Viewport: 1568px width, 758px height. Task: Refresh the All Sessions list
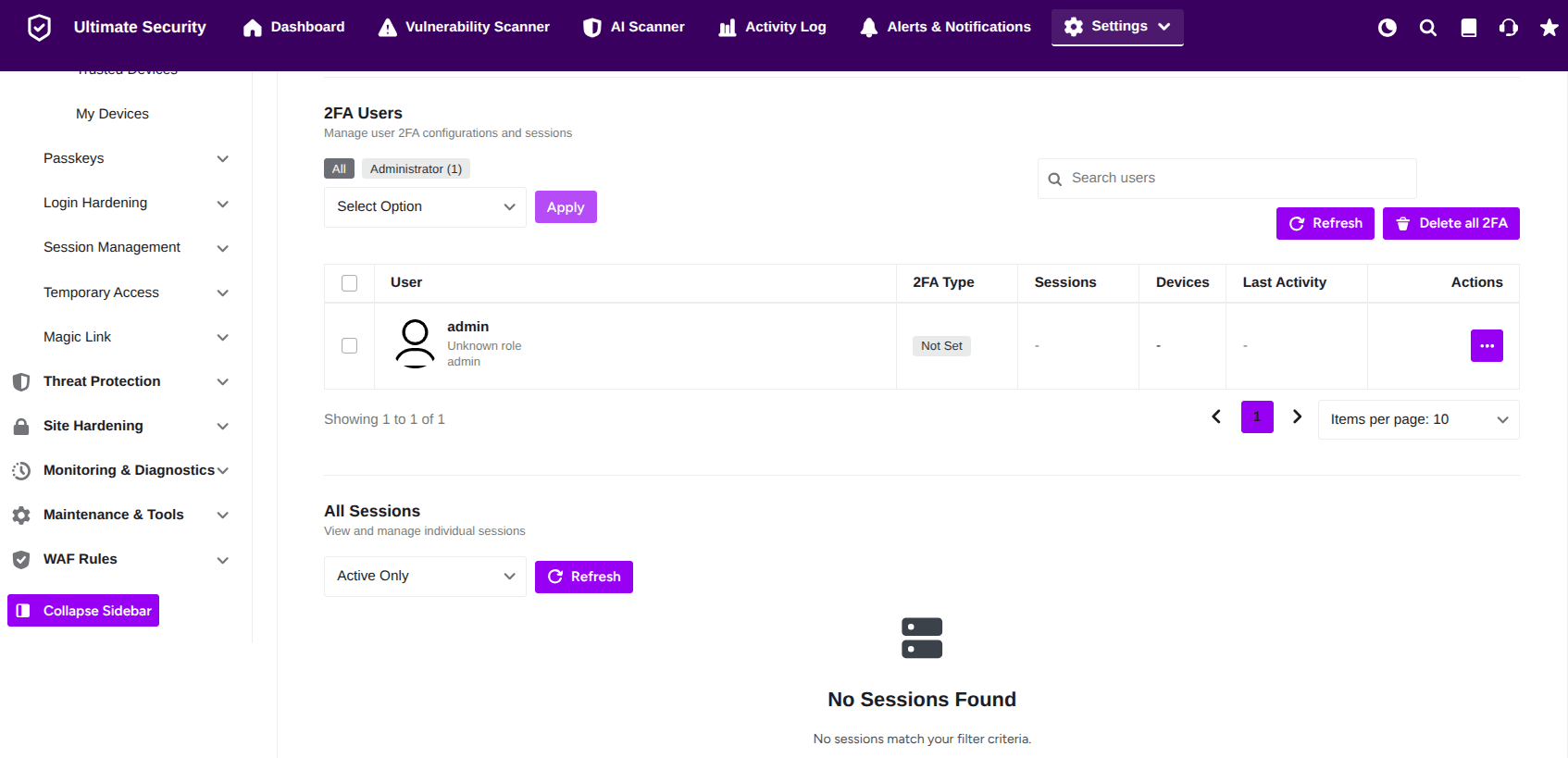pos(583,577)
